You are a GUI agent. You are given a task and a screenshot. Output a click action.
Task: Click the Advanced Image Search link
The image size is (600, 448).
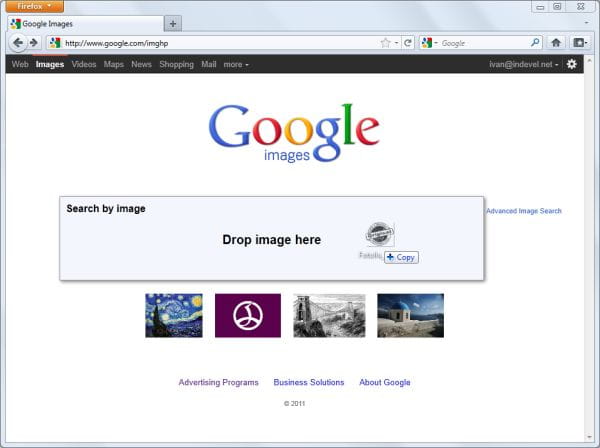523,211
